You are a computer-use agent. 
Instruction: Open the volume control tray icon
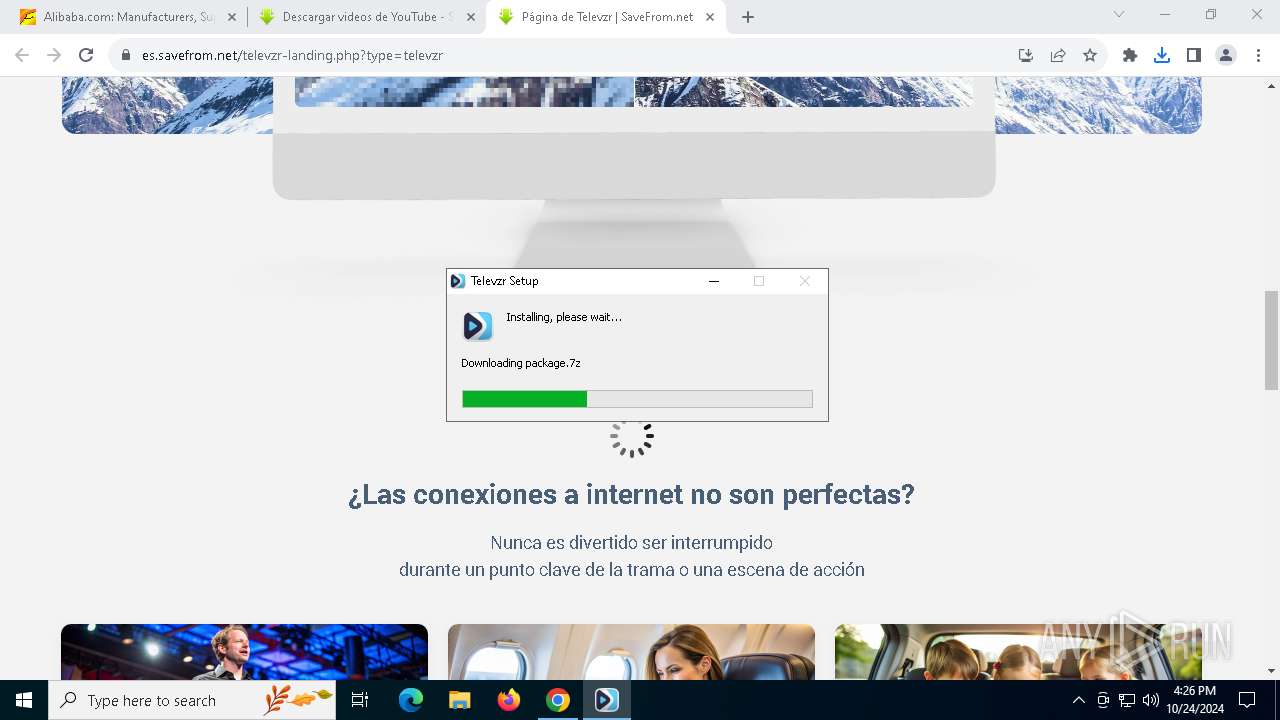1151,700
